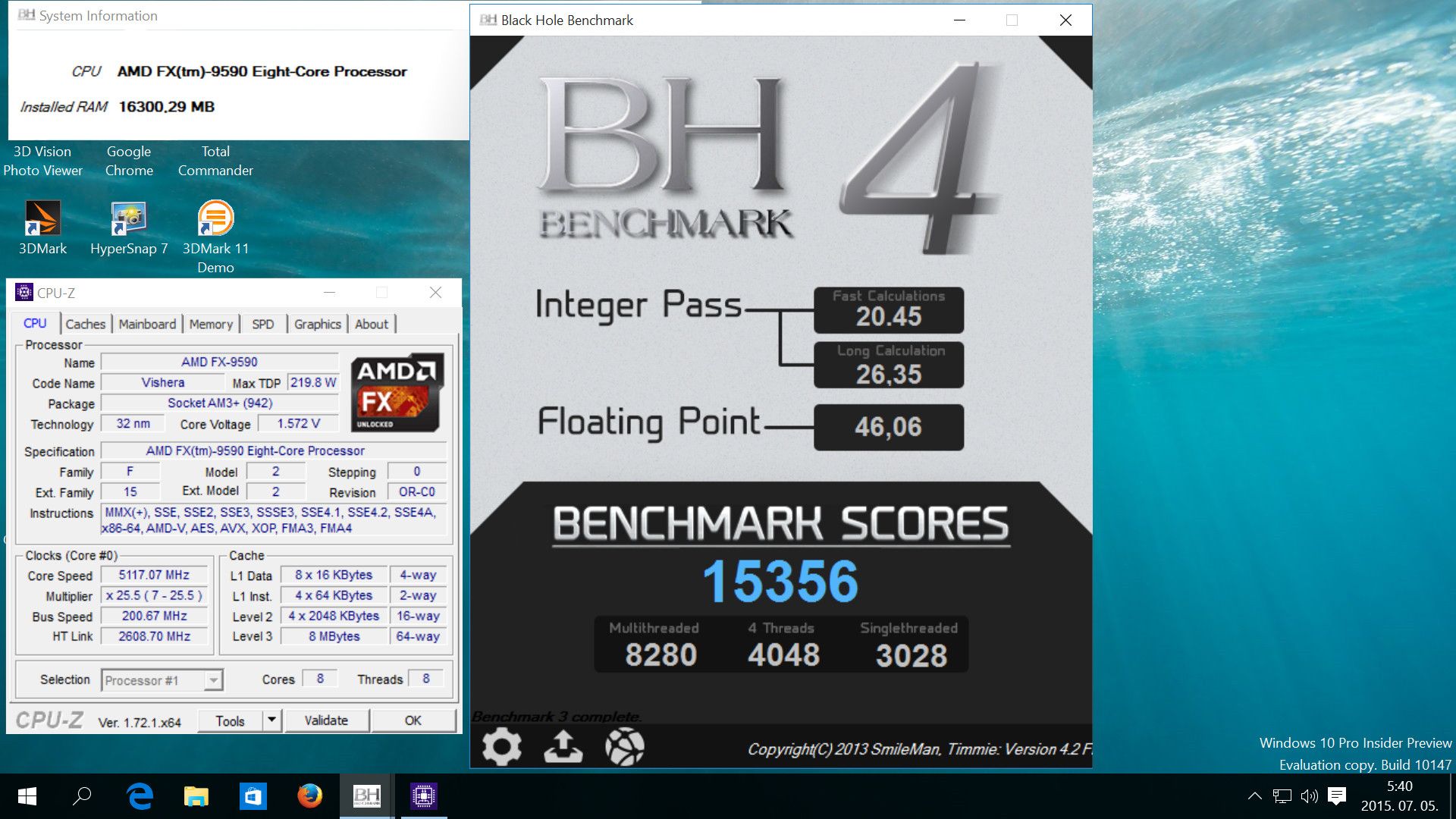
Task: Open the About tab in CPU-Z
Action: point(372,325)
